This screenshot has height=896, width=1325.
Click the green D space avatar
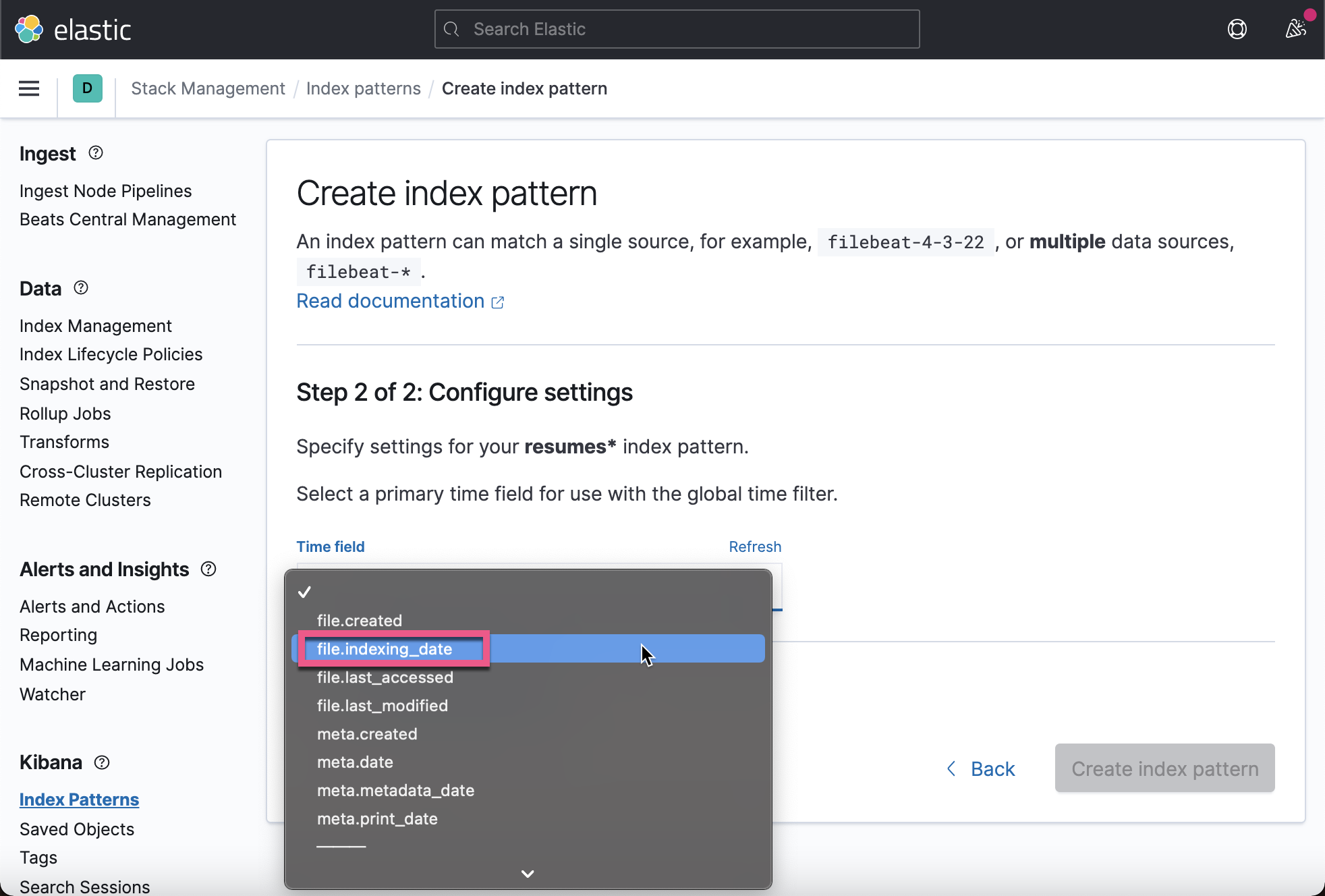click(87, 88)
